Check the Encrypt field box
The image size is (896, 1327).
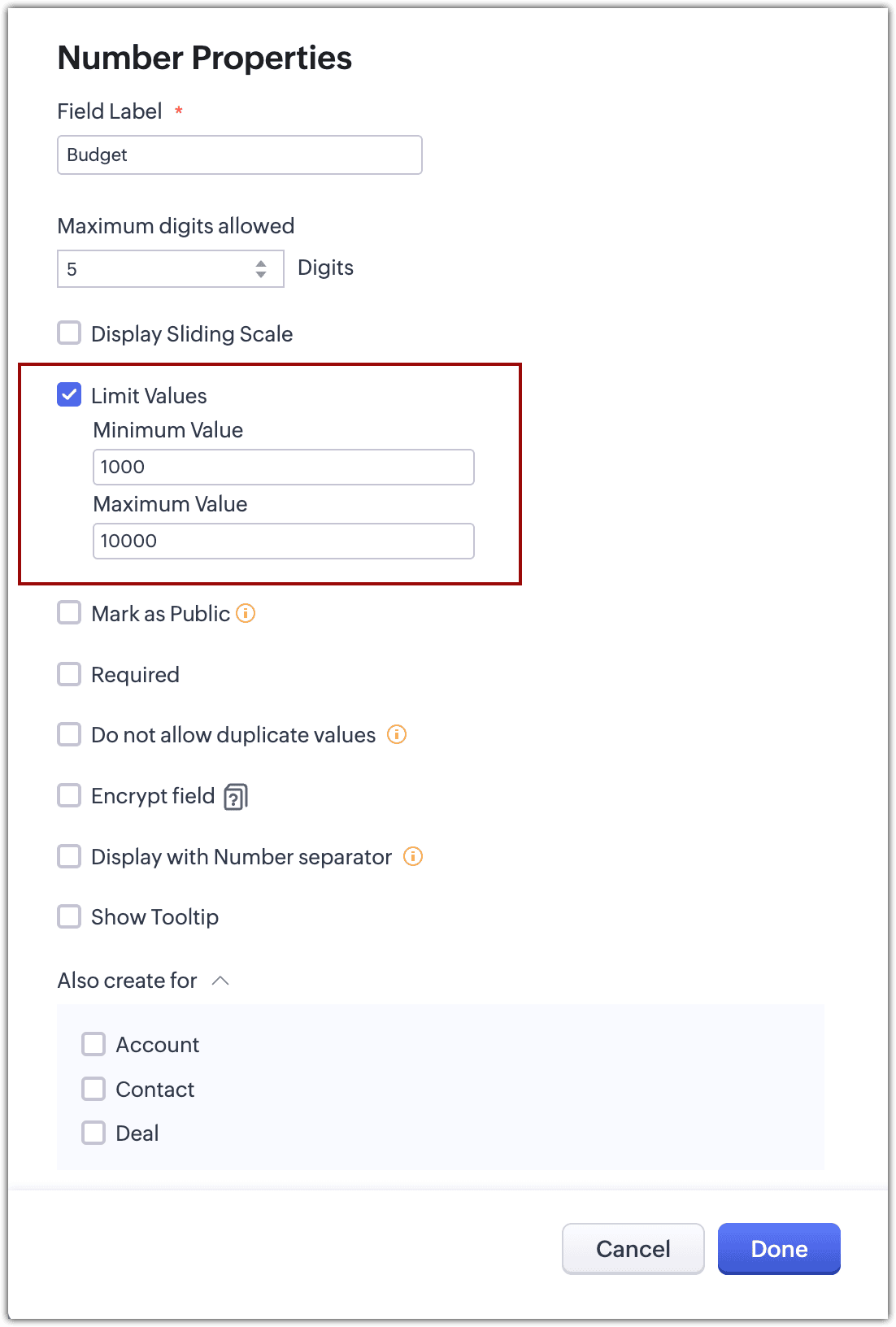[69, 795]
